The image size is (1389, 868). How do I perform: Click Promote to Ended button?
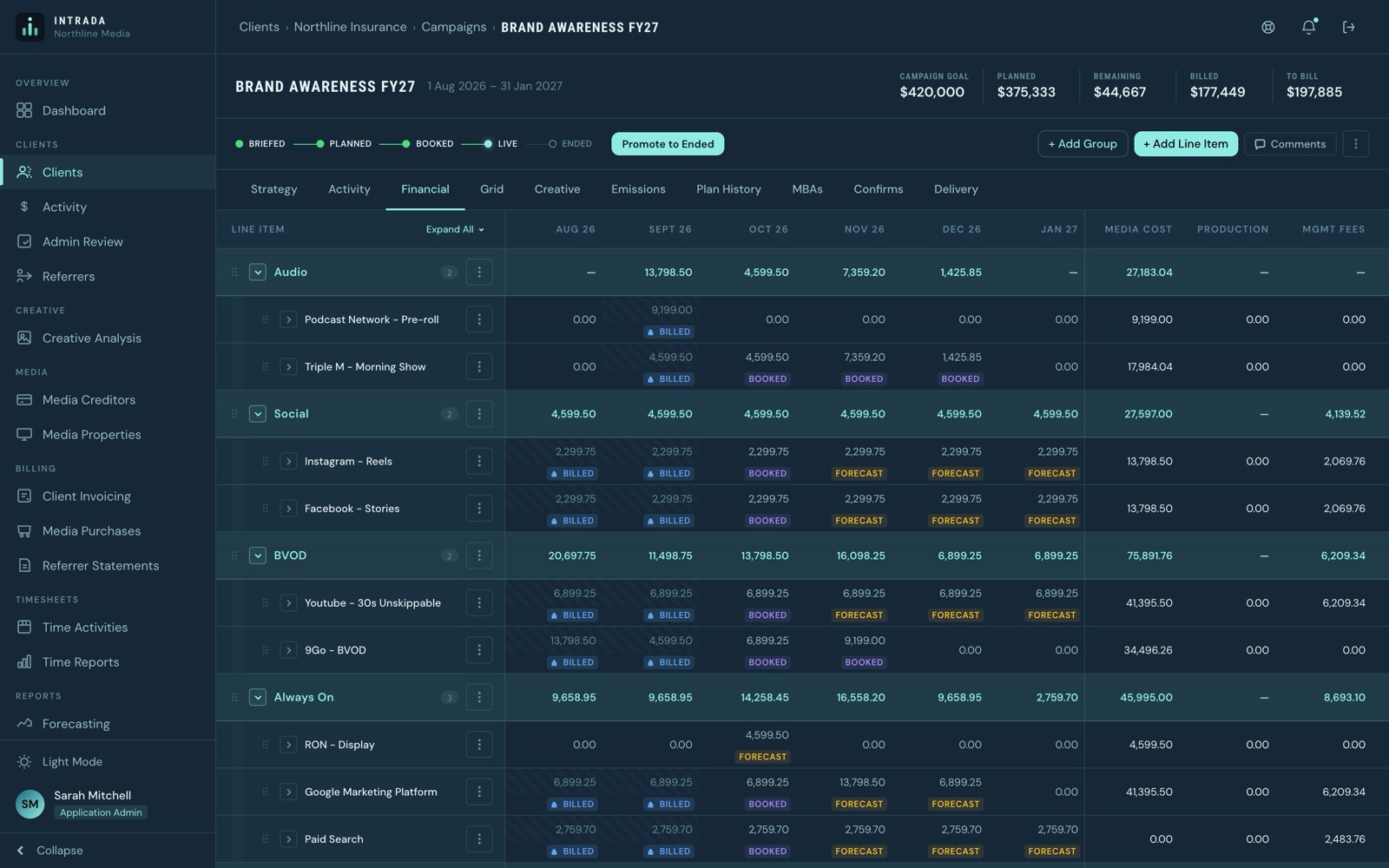668,144
